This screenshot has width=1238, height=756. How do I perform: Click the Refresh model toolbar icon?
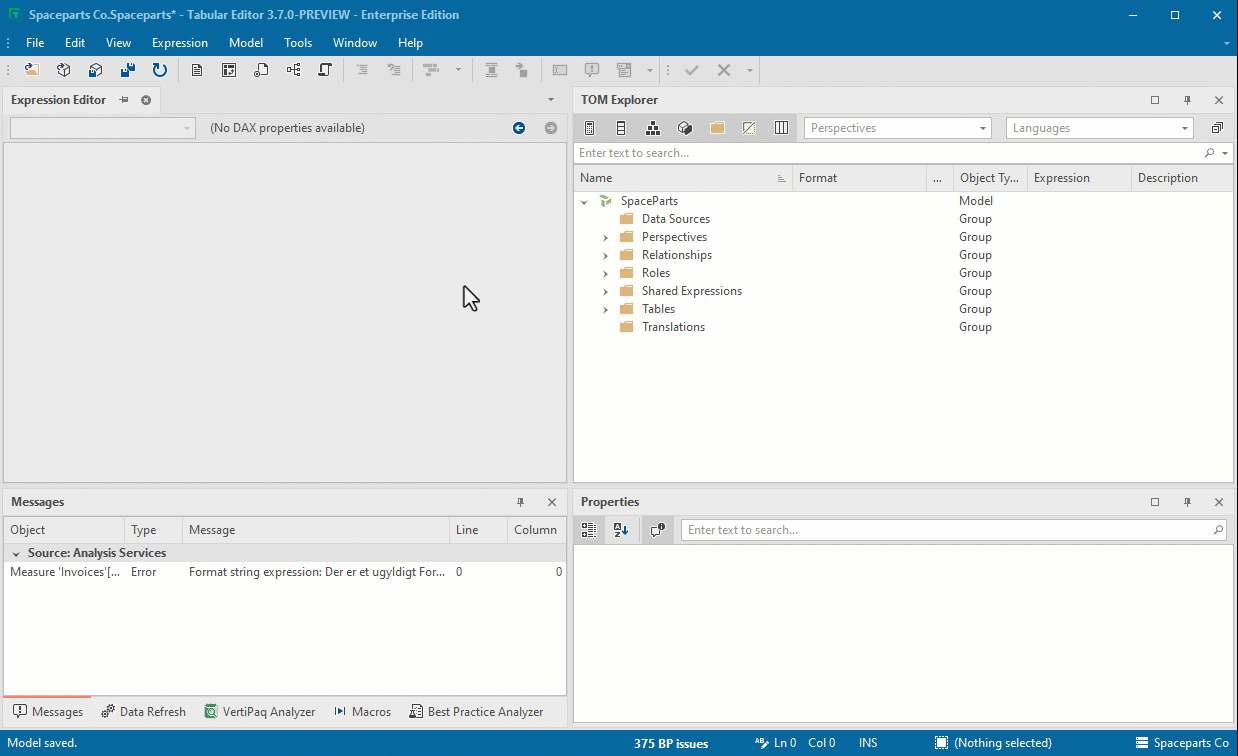coord(159,70)
